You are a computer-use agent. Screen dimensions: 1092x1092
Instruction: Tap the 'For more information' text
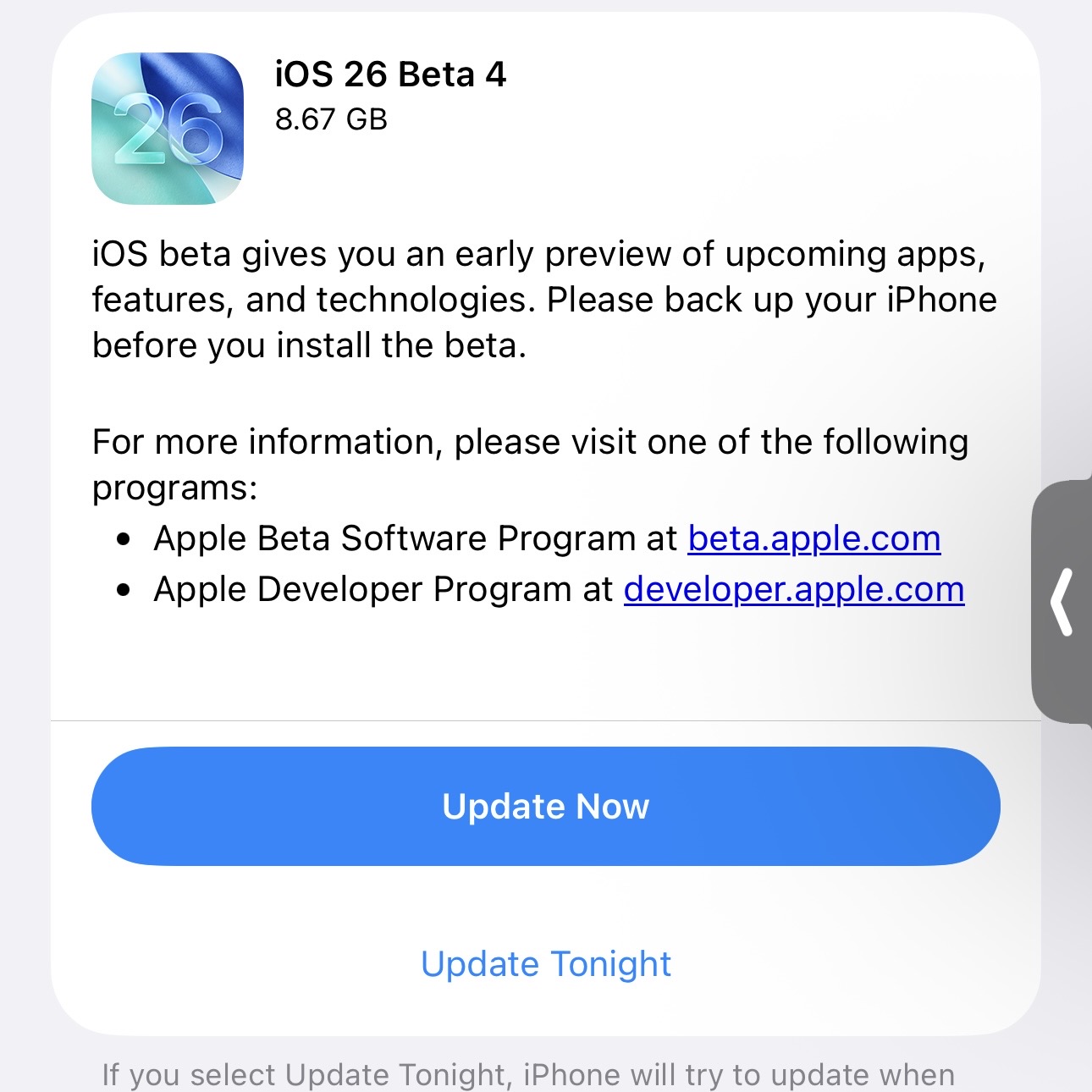tap(530, 443)
